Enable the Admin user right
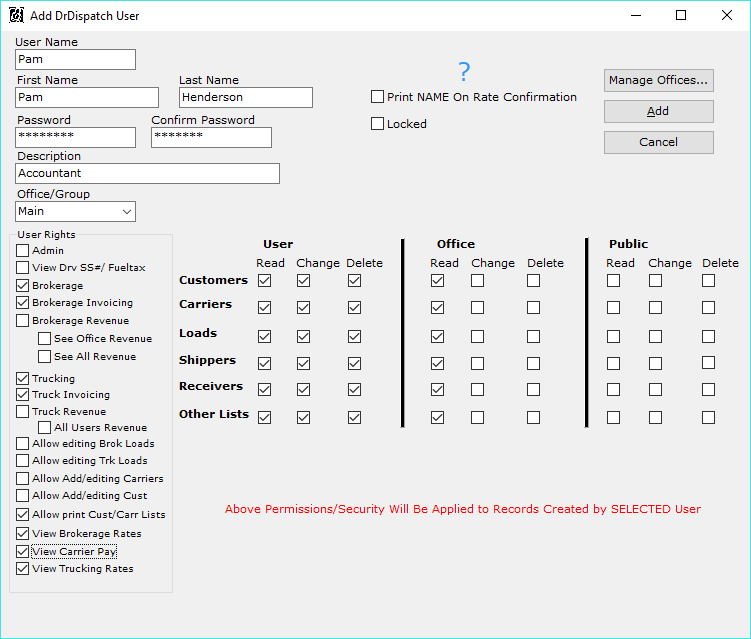751x639 pixels. point(23,251)
